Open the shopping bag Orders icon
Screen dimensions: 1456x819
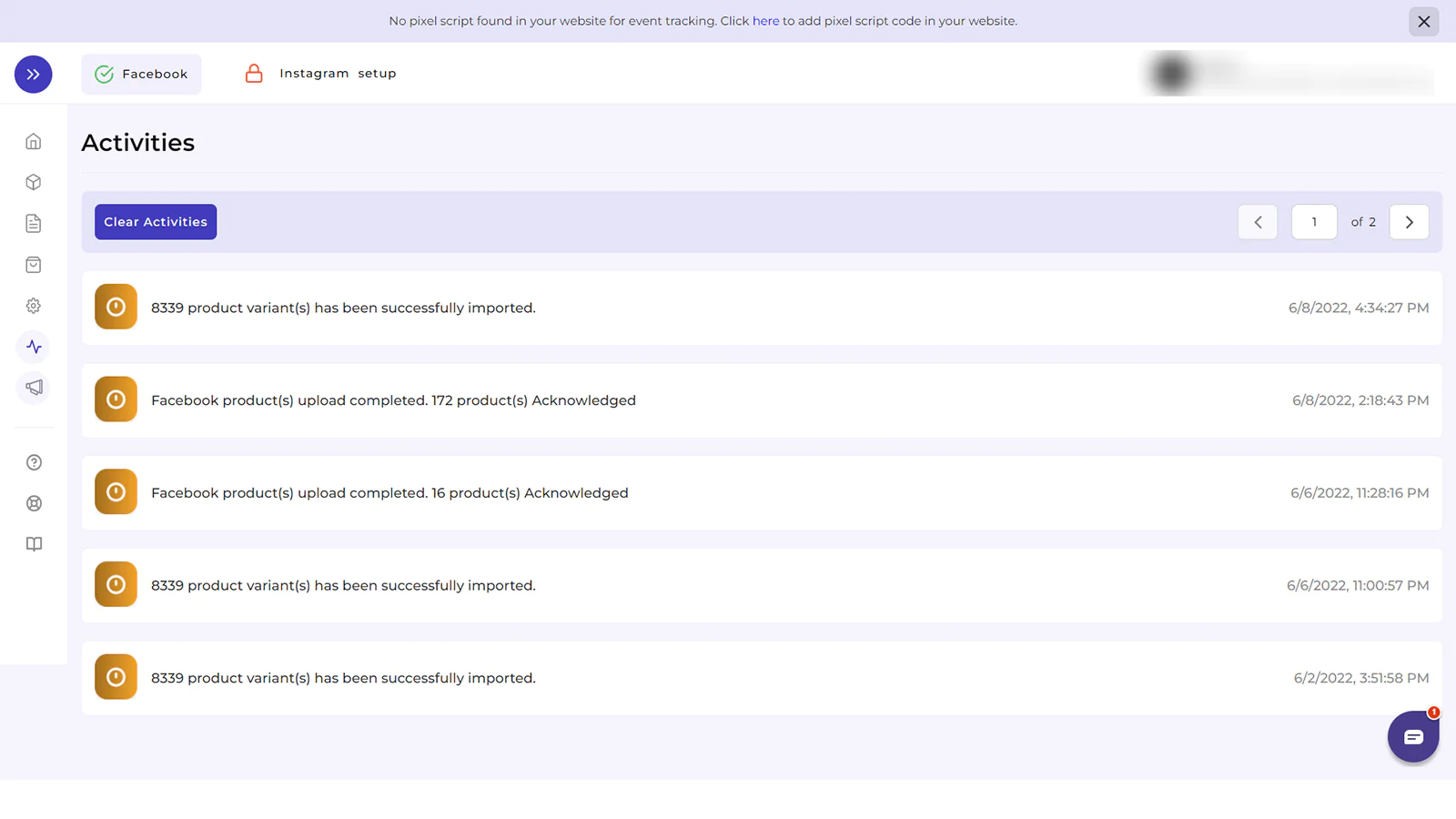point(34,265)
